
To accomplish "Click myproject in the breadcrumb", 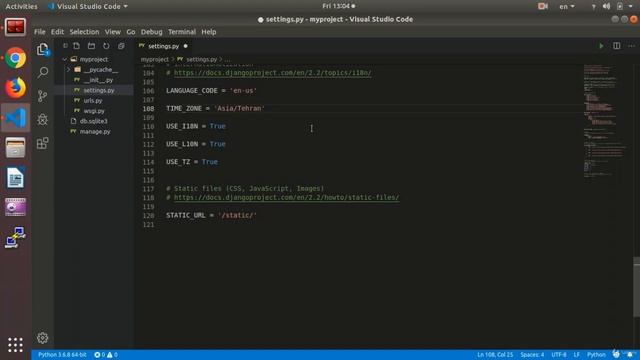I will 154,60.
